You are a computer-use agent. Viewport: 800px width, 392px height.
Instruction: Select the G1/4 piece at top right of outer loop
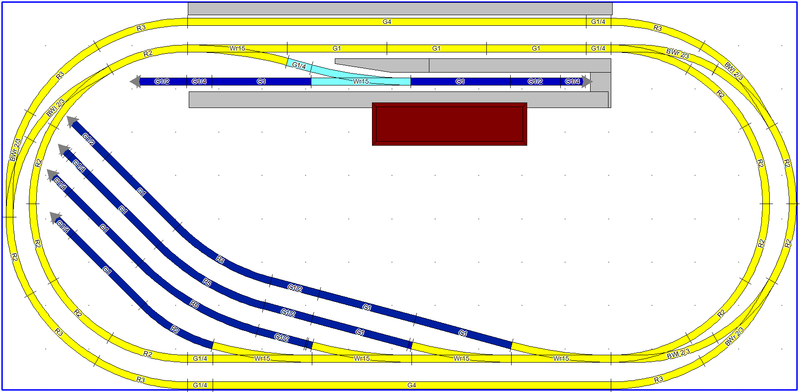point(598,22)
